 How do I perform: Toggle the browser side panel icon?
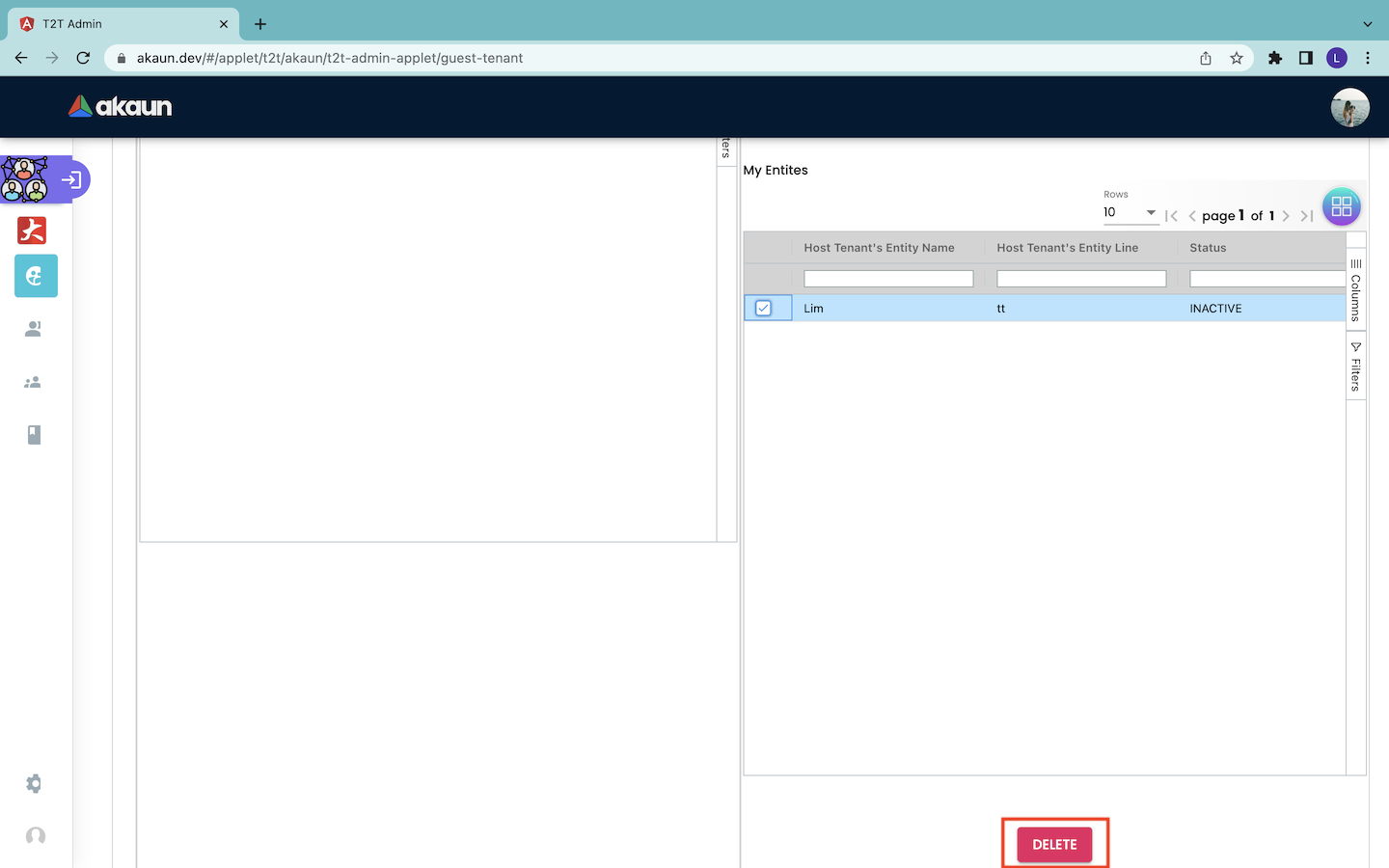click(1306, 58)
